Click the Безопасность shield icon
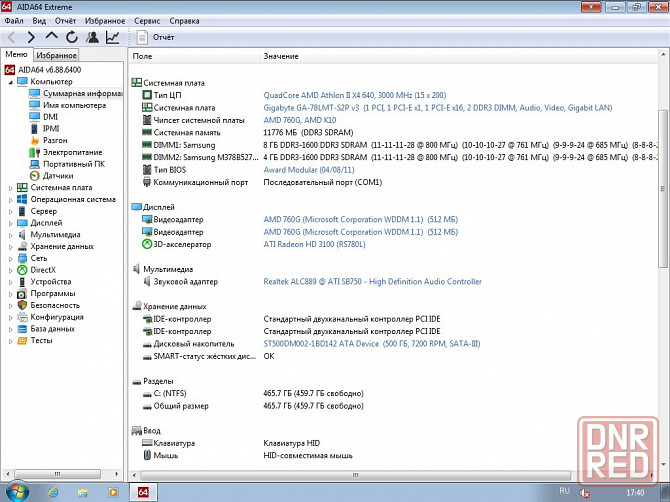This screenshot has height=502, width=670. [22, 305]
